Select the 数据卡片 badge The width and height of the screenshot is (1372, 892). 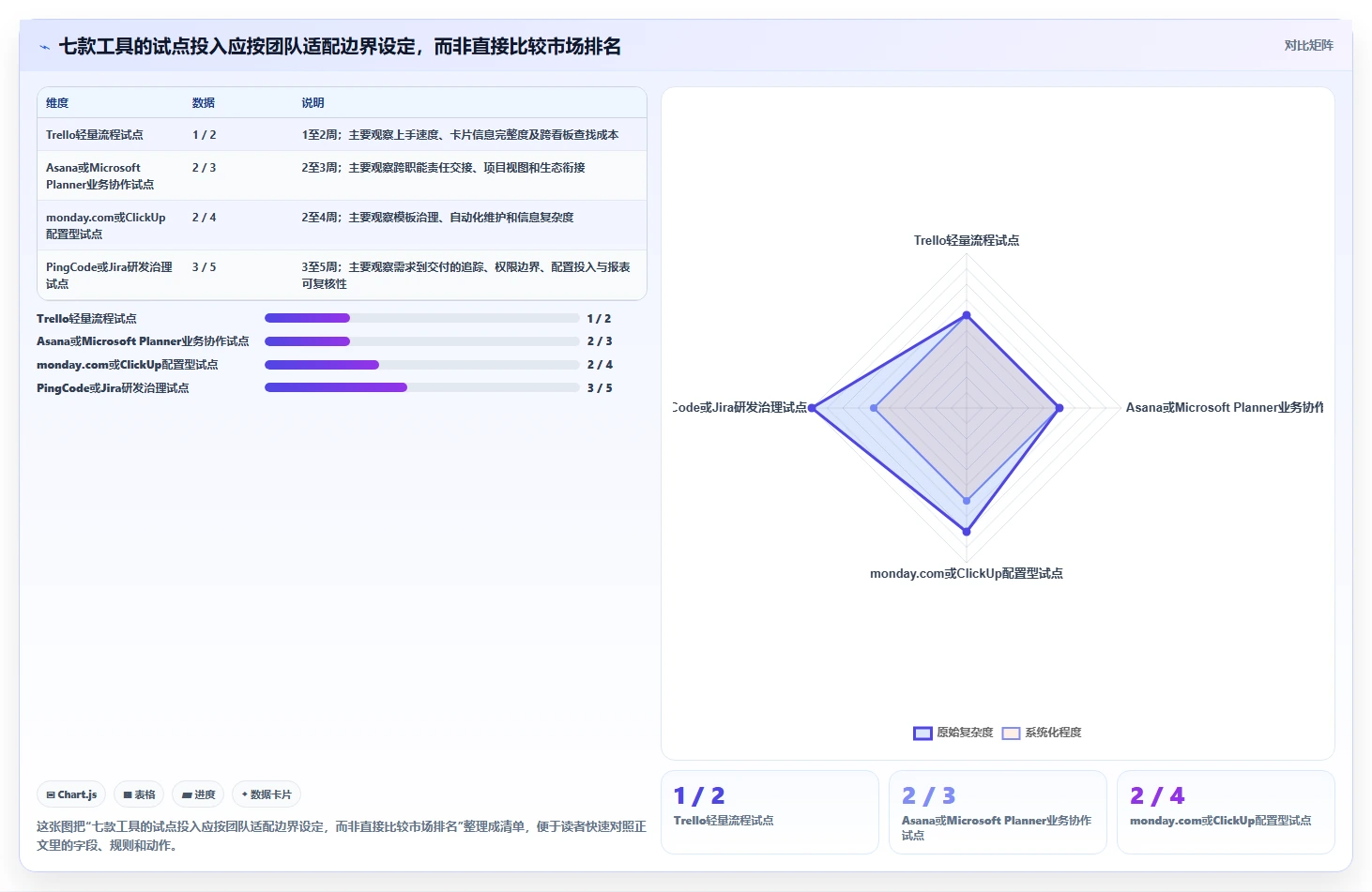(267, 794)
